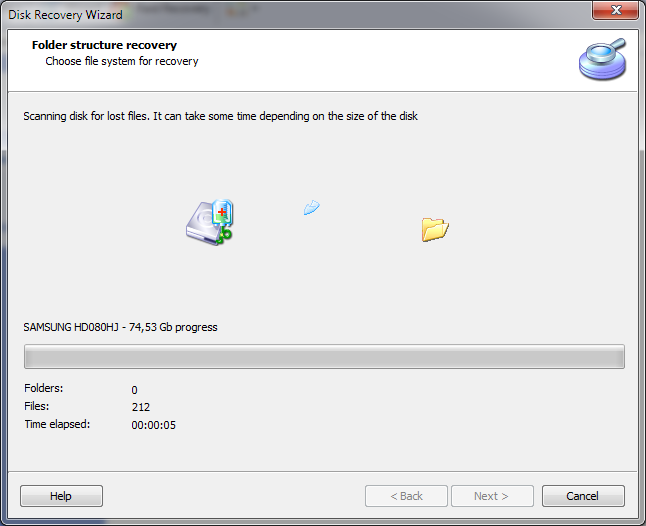Click the Files count value 212
Image resolution: width=646 pixels, height=526 pixels.
[141, 407]
